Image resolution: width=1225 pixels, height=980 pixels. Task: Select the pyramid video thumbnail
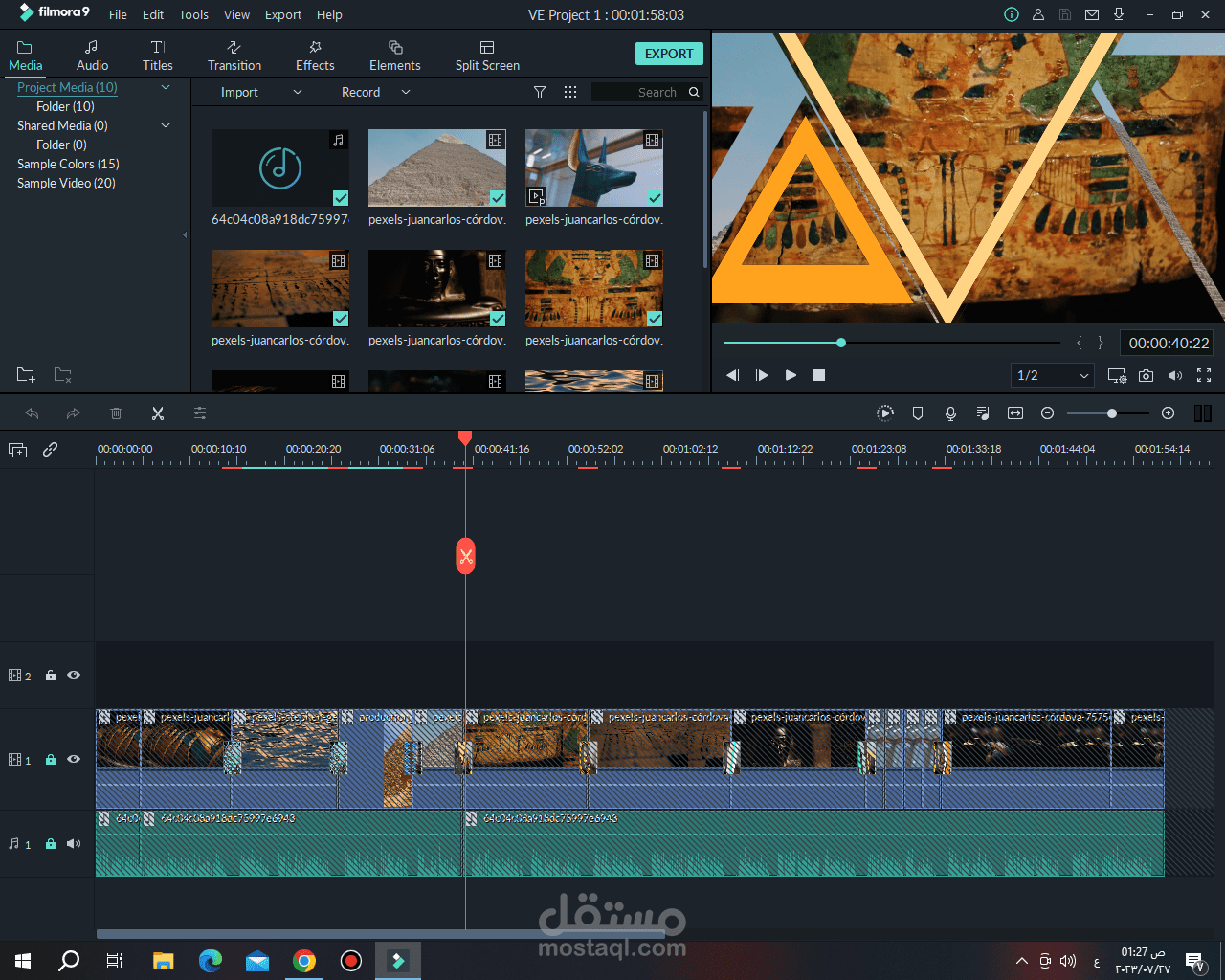[x=437, y=168]
